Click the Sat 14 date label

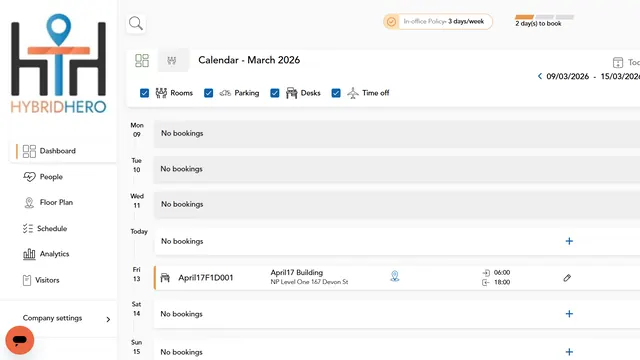[x=136, y=309]
